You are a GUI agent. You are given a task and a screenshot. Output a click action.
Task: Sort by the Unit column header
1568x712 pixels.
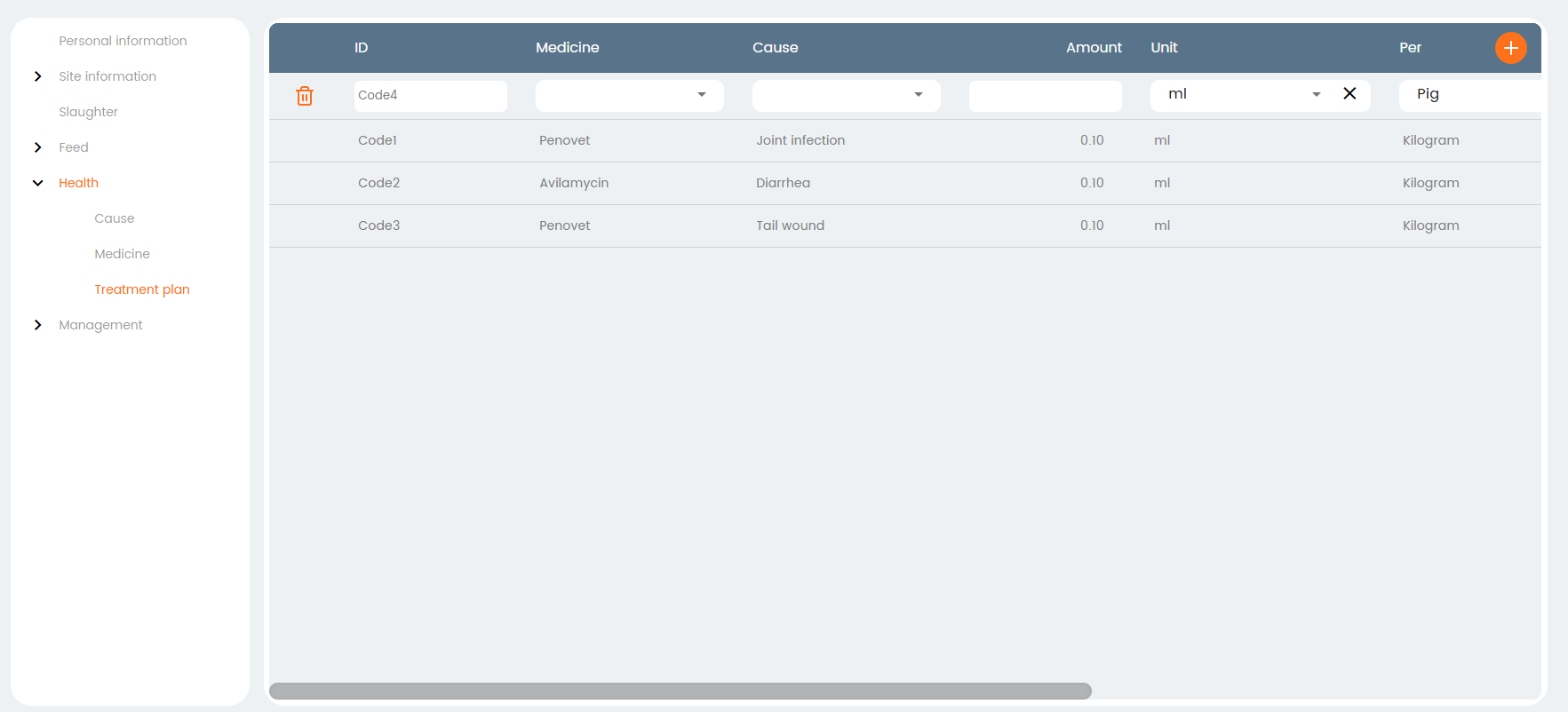1164,48
